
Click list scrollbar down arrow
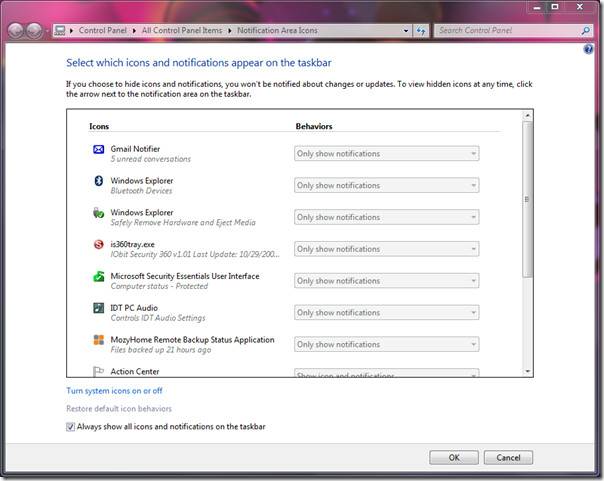point(527,371)
